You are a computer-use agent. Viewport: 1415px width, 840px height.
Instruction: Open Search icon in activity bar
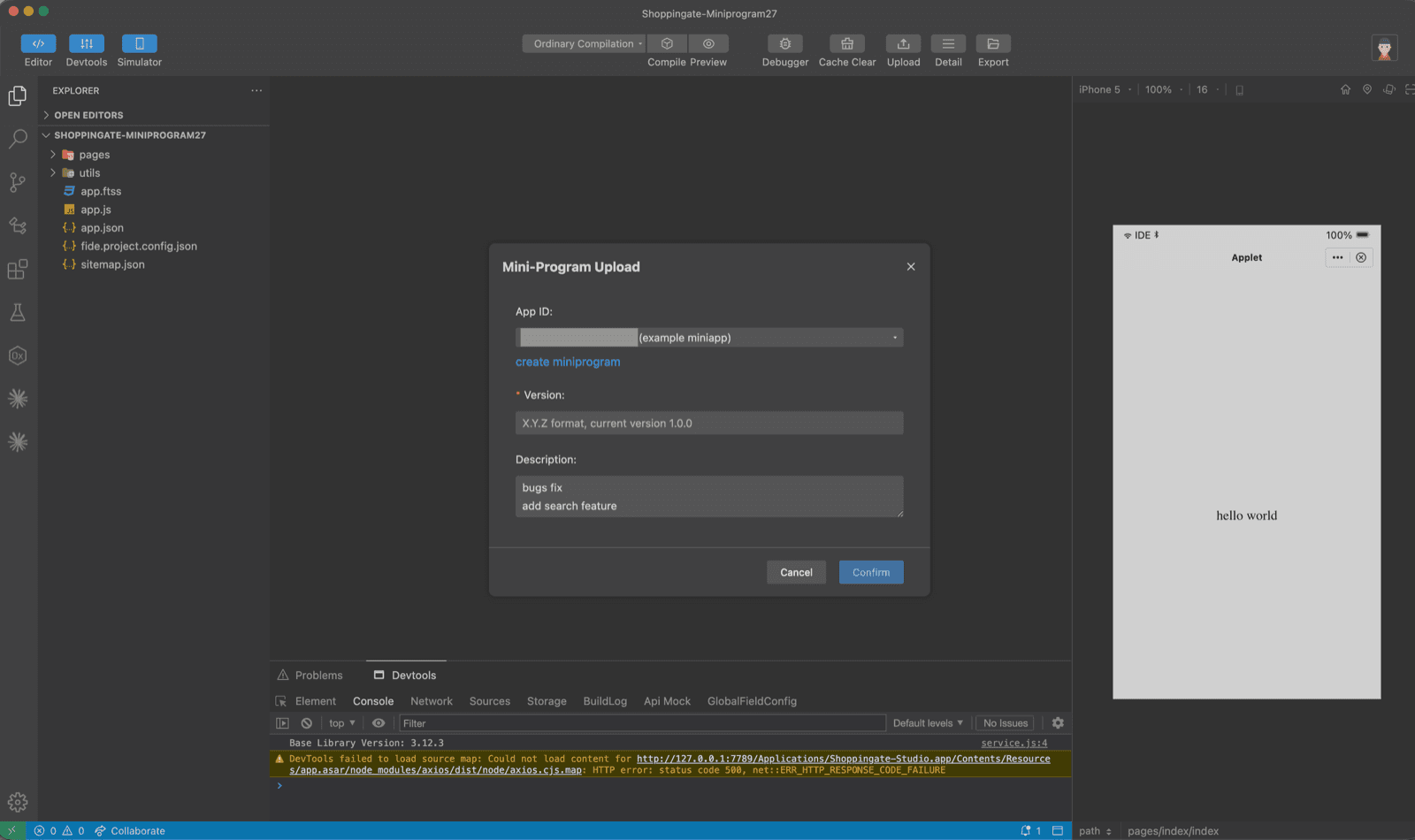pyautogui.click(x=18, y=139)
